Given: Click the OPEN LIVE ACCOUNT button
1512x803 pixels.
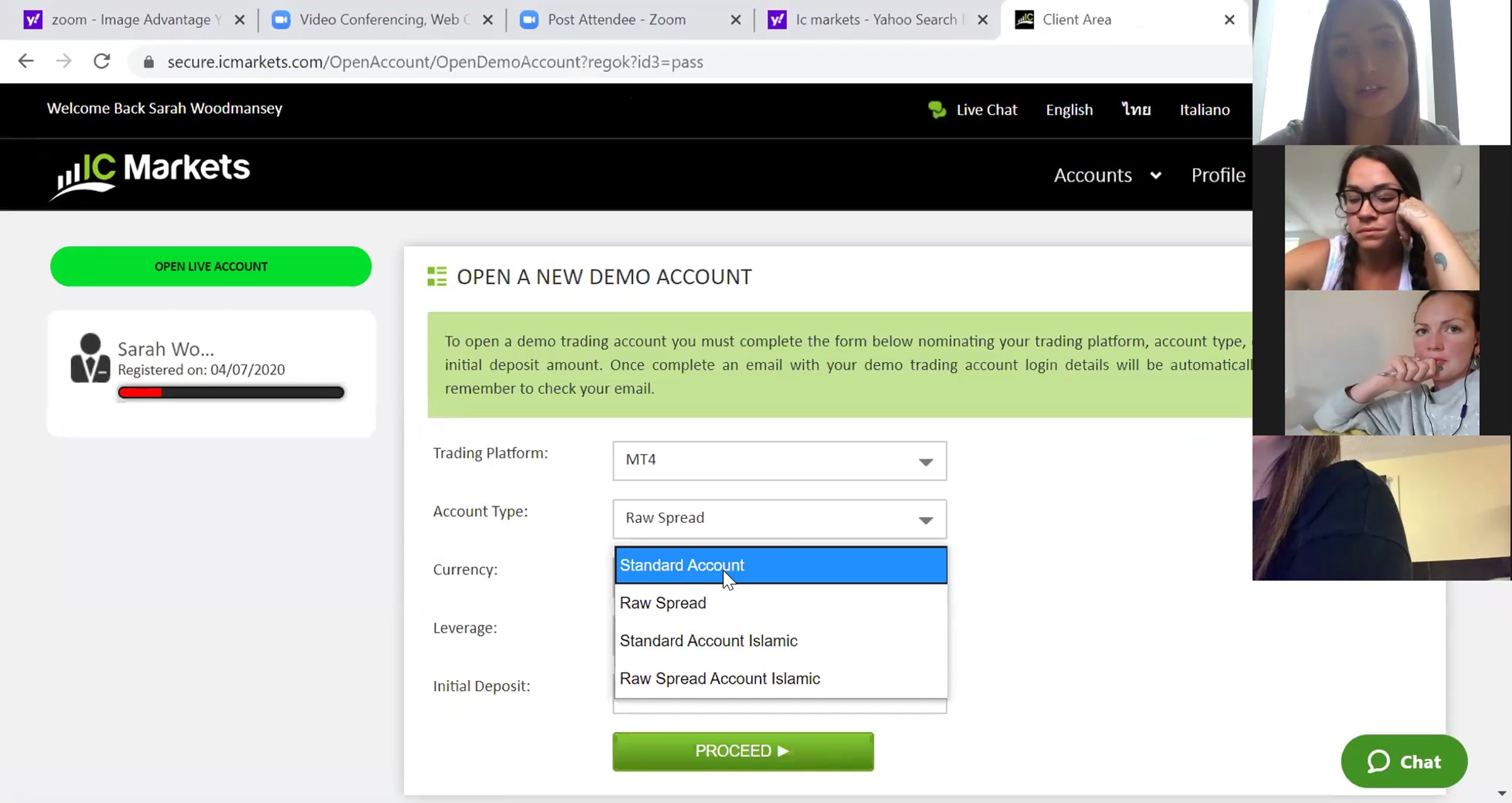Looking at the screenshot, I should pos(211,266).
